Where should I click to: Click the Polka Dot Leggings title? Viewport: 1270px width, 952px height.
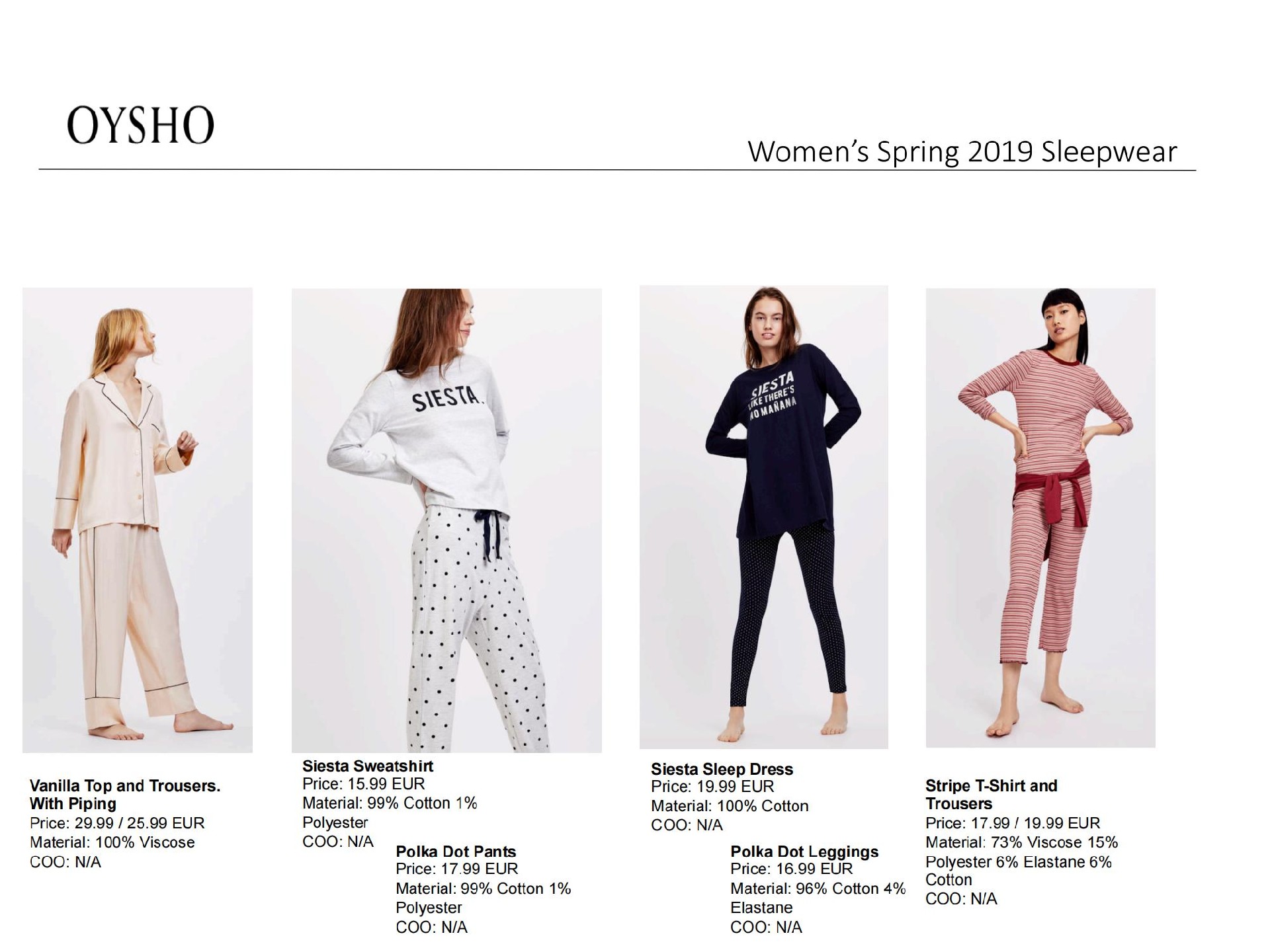coord(804,852)
